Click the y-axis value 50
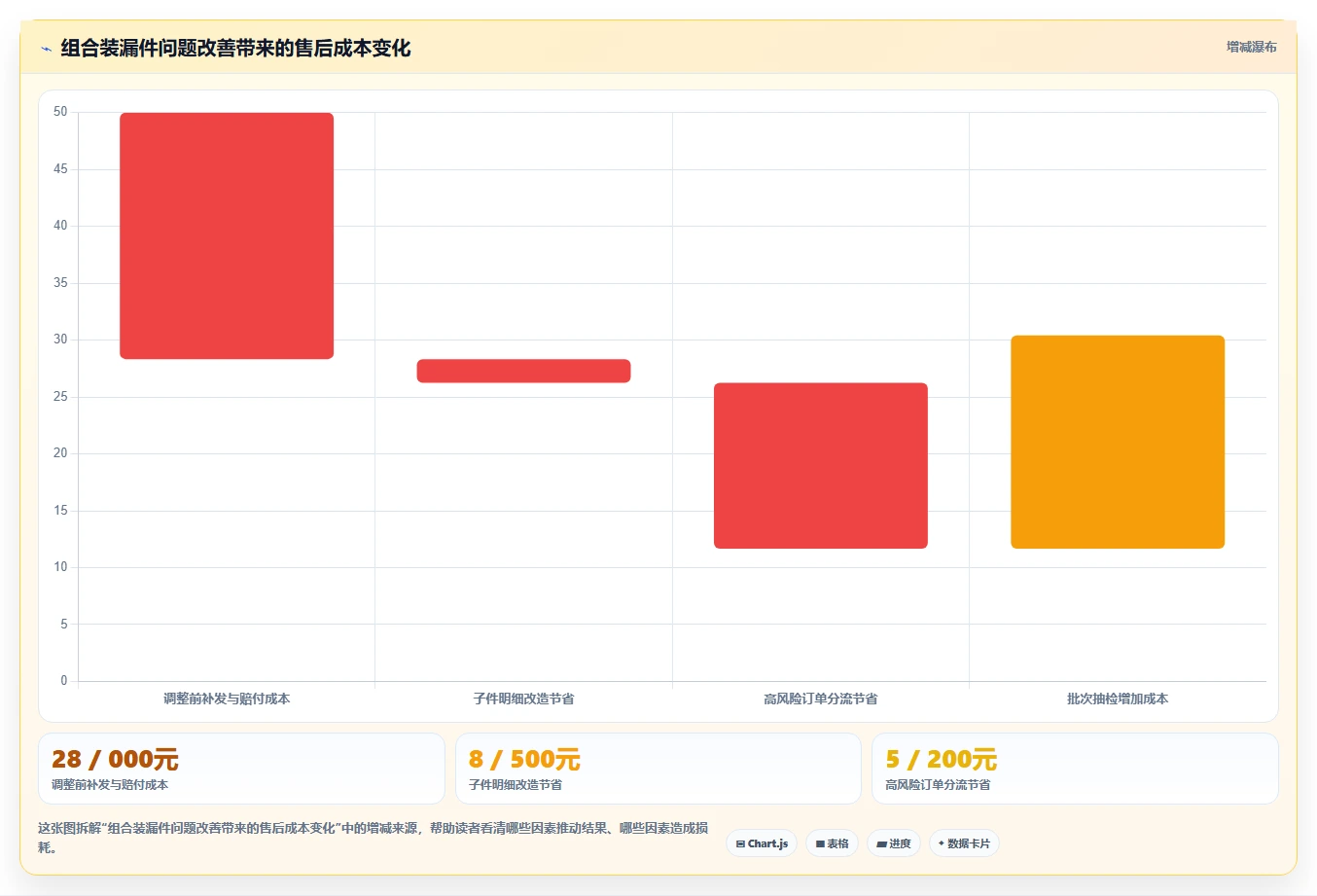The image size is (1317, 896). (x=60, y=112)
